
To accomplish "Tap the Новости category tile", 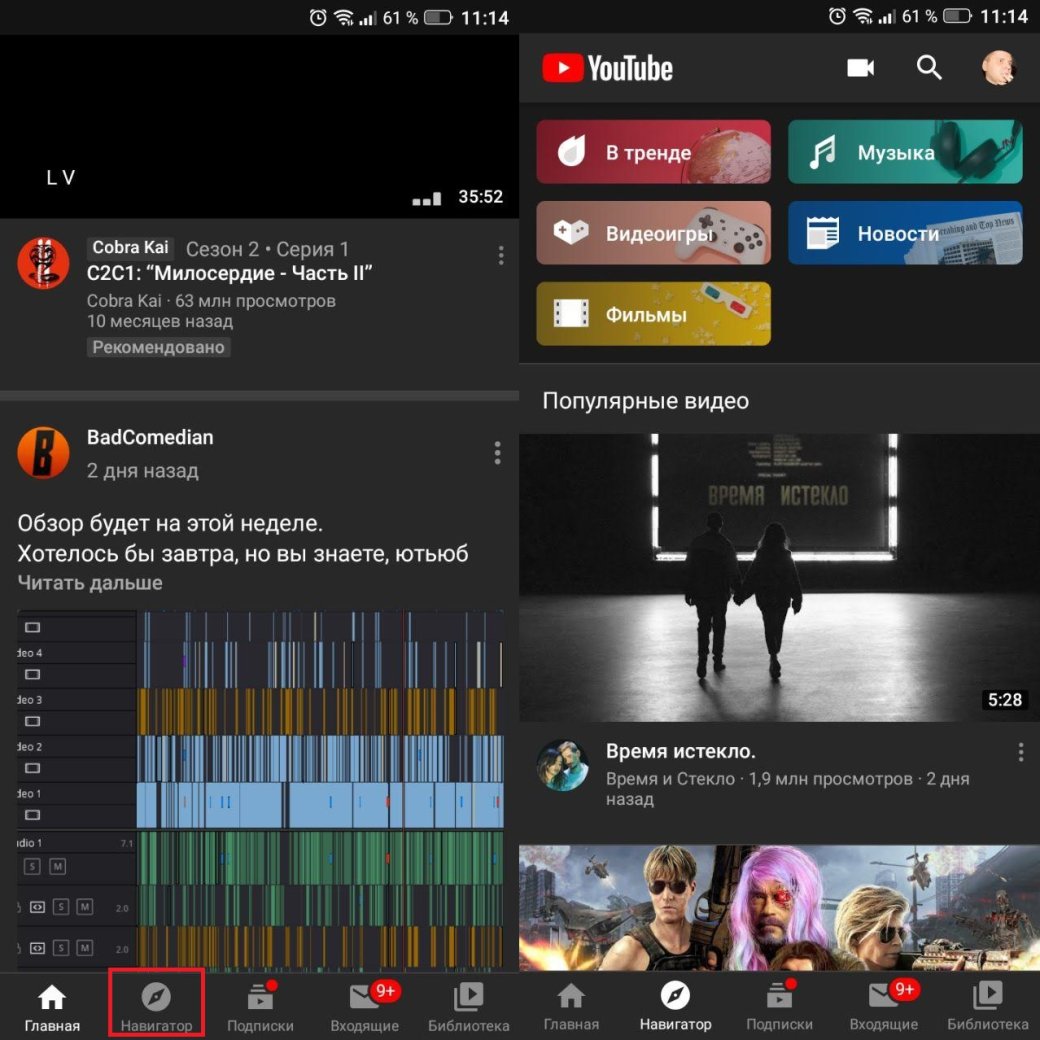I will tap(905, 234).
